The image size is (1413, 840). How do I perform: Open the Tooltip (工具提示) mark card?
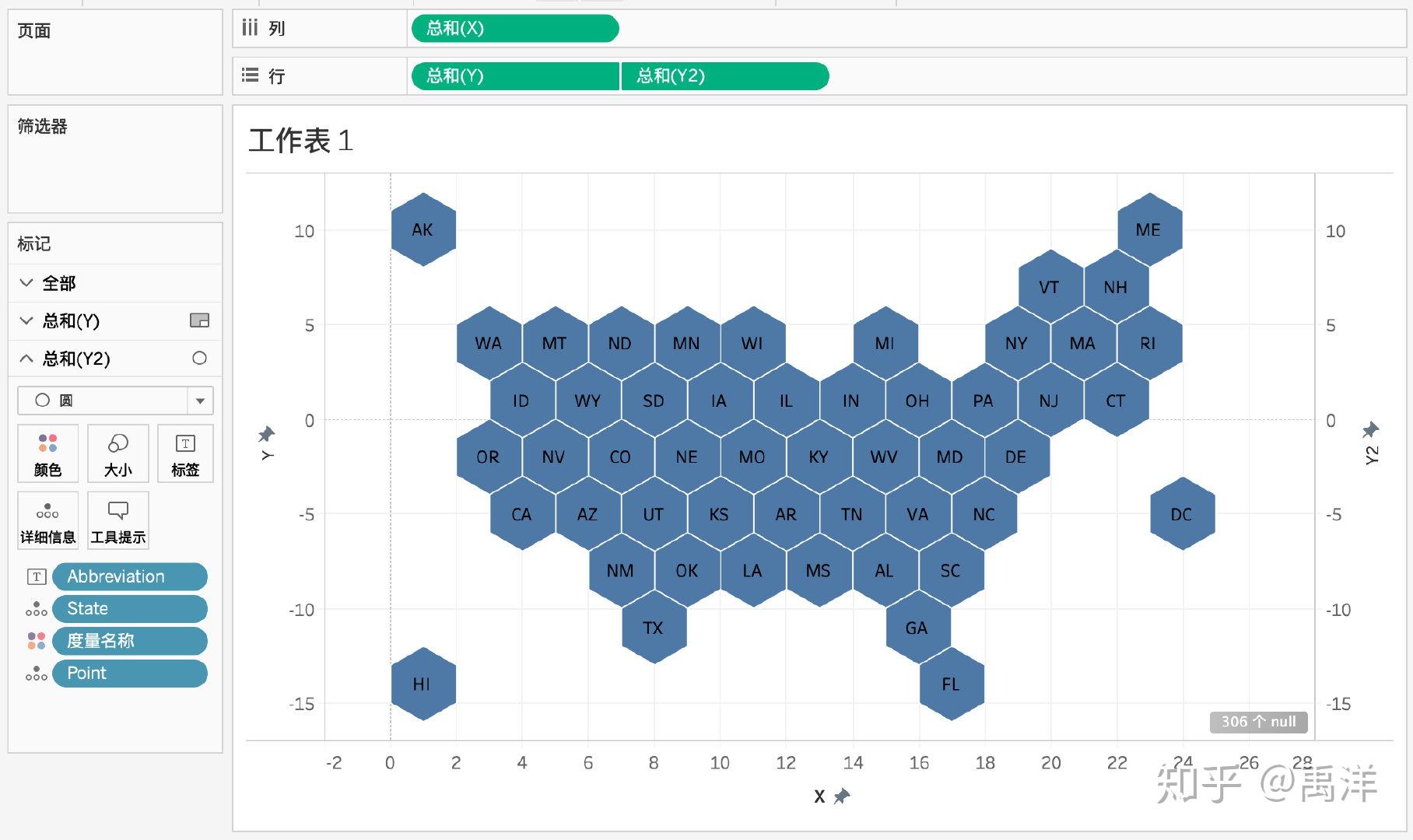click(117, 521)
